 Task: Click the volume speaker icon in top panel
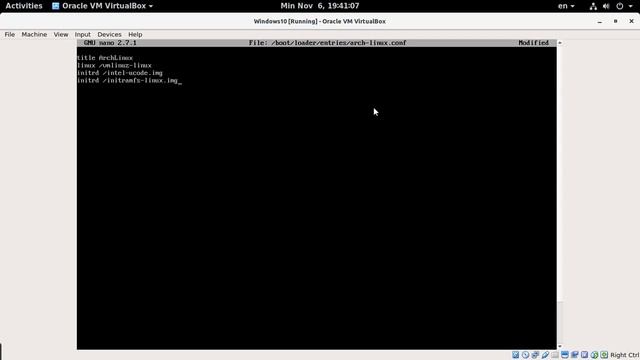coord(606,6)
